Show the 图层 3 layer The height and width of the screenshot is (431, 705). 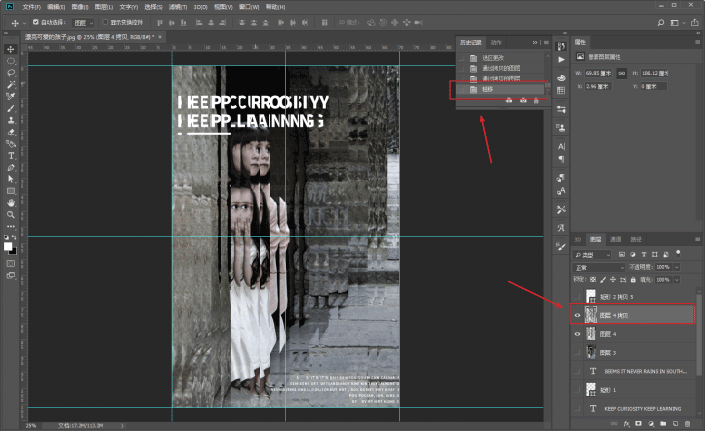tap(577, 353)
